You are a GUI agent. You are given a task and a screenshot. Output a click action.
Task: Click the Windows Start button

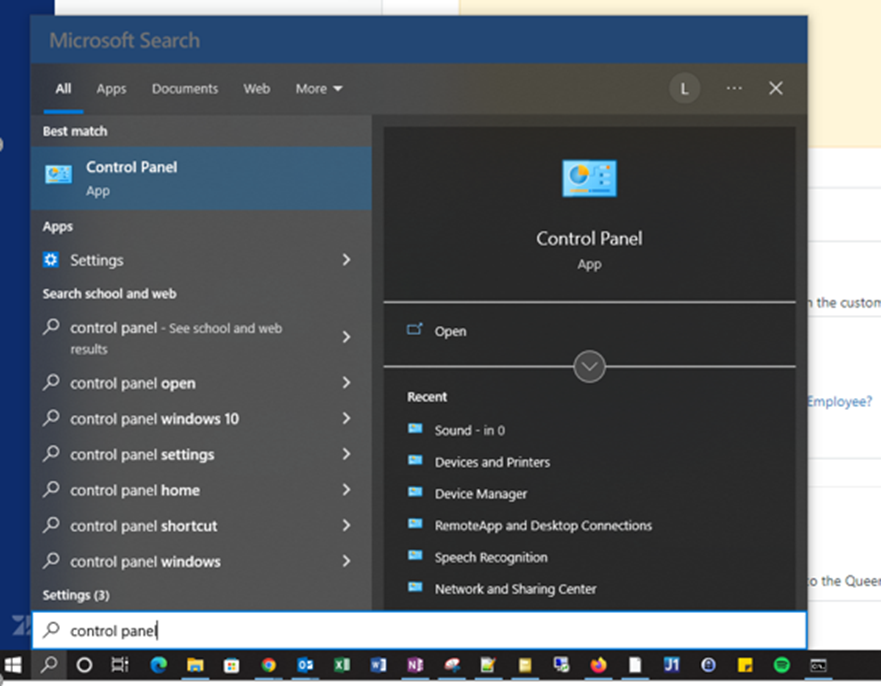pos(13,665)
